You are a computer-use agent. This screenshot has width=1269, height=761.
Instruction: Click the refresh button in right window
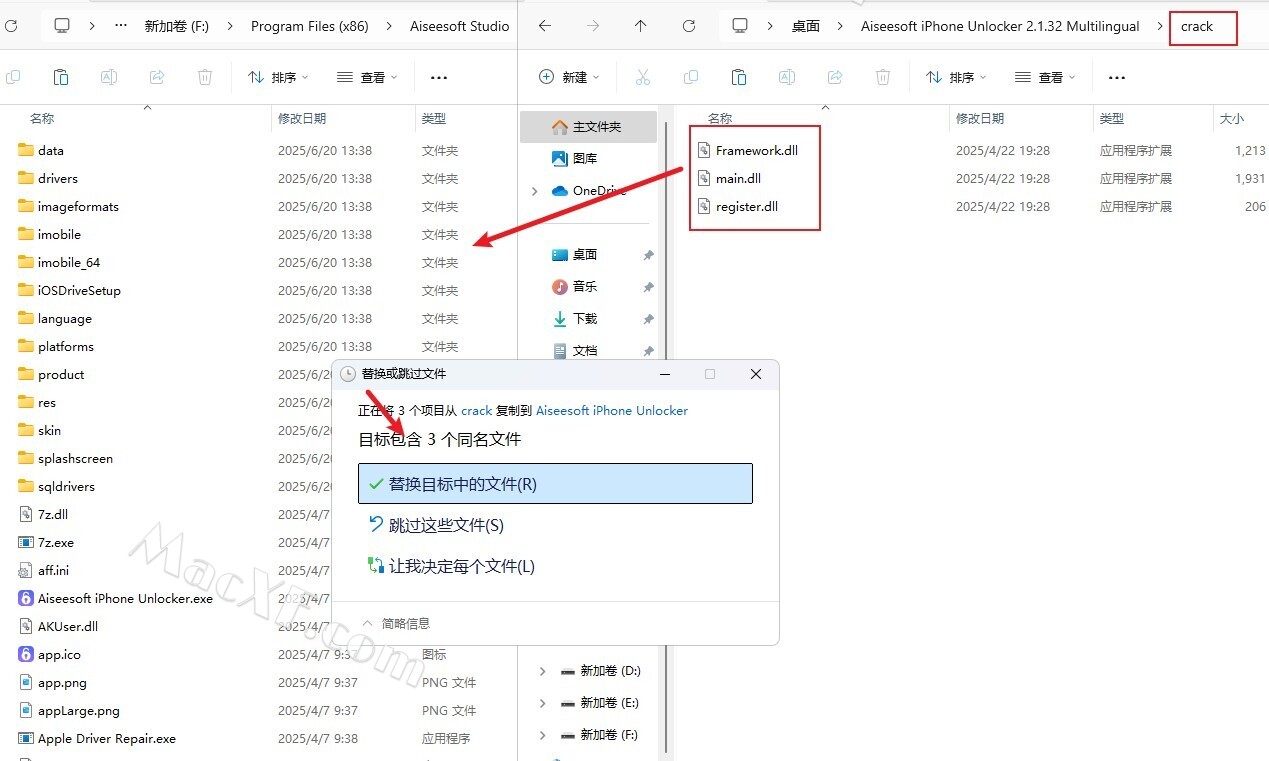(x=689, y=26)
